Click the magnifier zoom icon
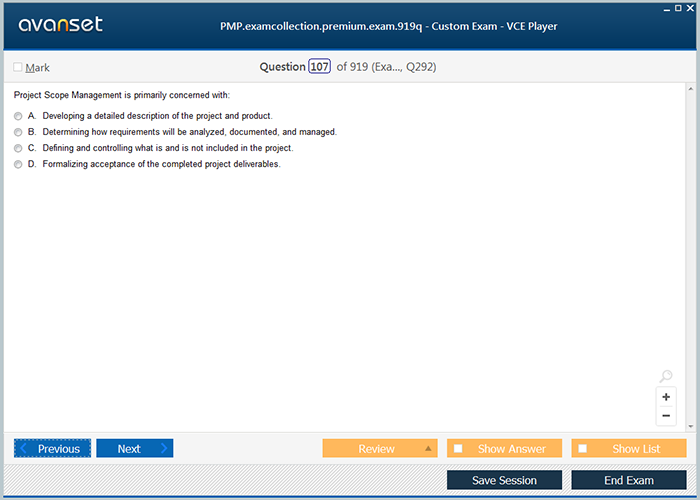The height and width of the screenshot is (500, 700). pos(666,376)
